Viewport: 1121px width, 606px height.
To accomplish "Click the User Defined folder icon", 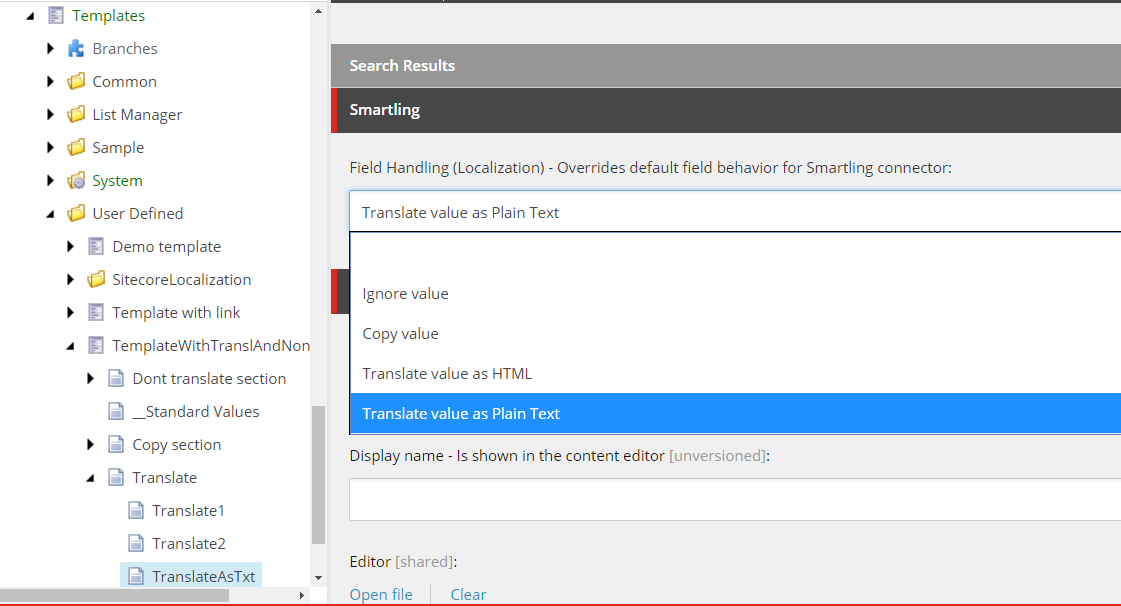I will (76, 213).
